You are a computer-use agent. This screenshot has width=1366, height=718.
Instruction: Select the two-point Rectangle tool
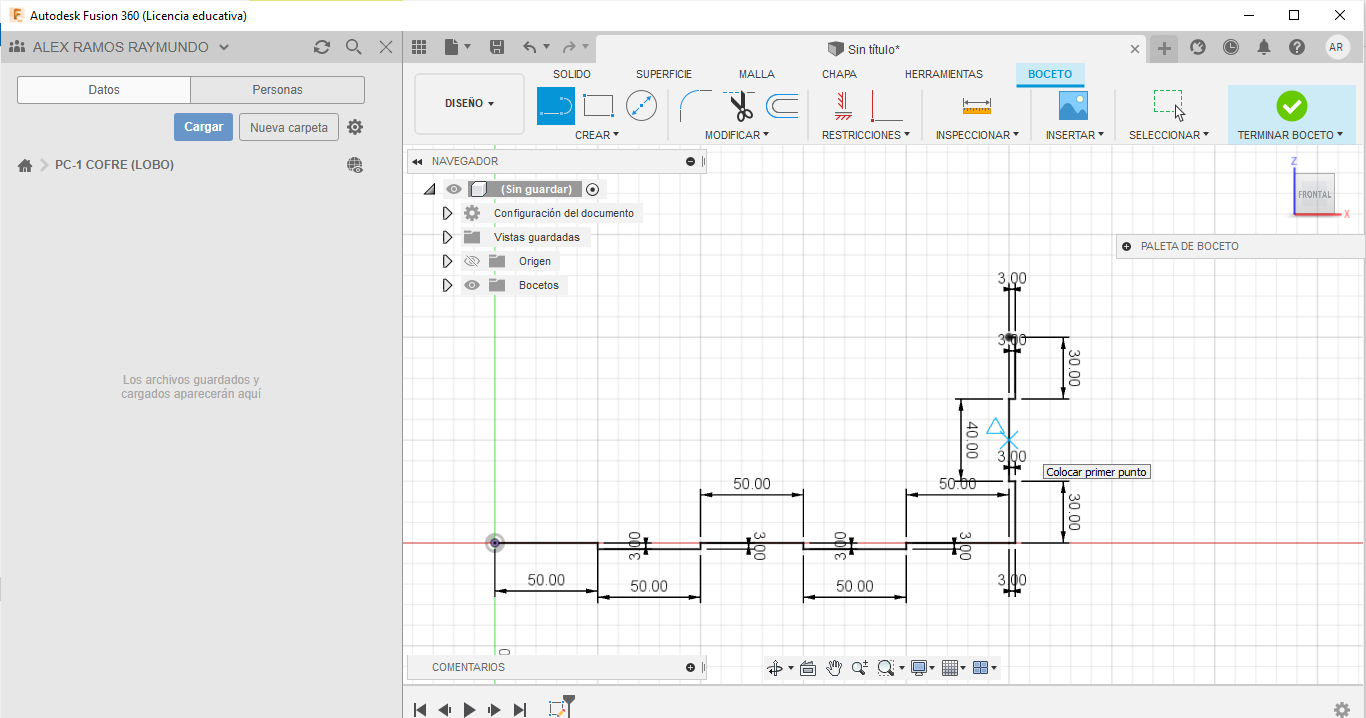tap(598, 105)
